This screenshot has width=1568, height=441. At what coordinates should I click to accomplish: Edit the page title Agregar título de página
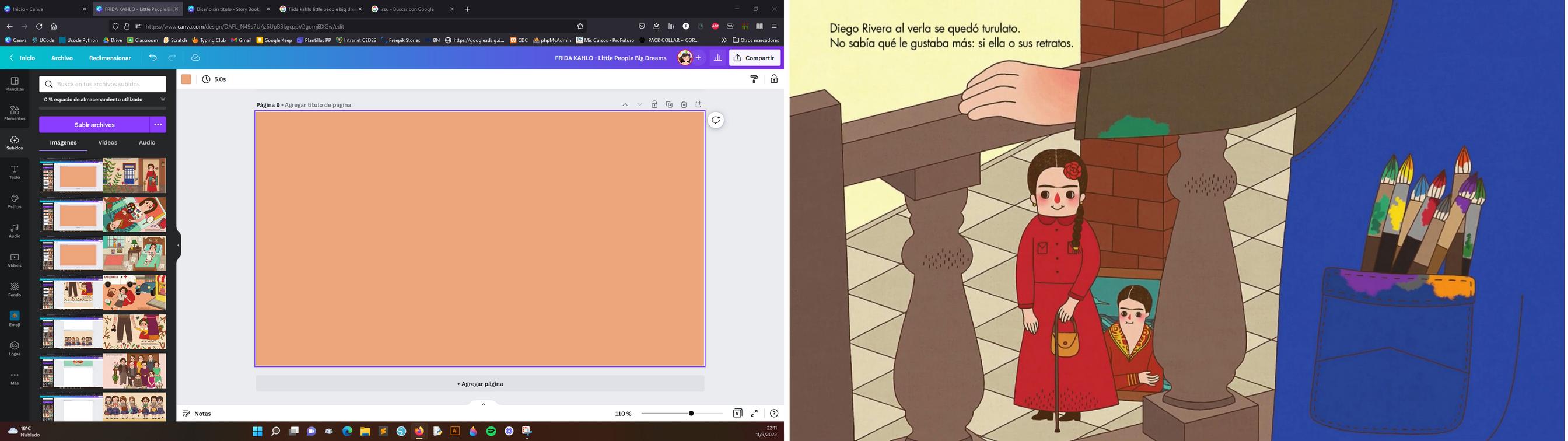(x=318, y=105)
